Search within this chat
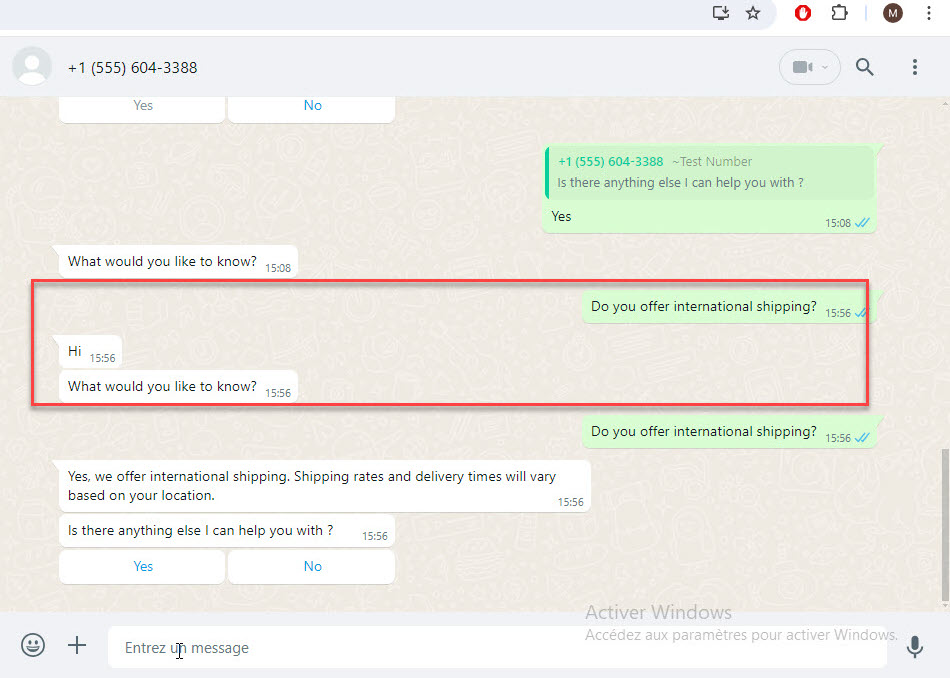Screen dimensions: 950x678 (865, 67)
